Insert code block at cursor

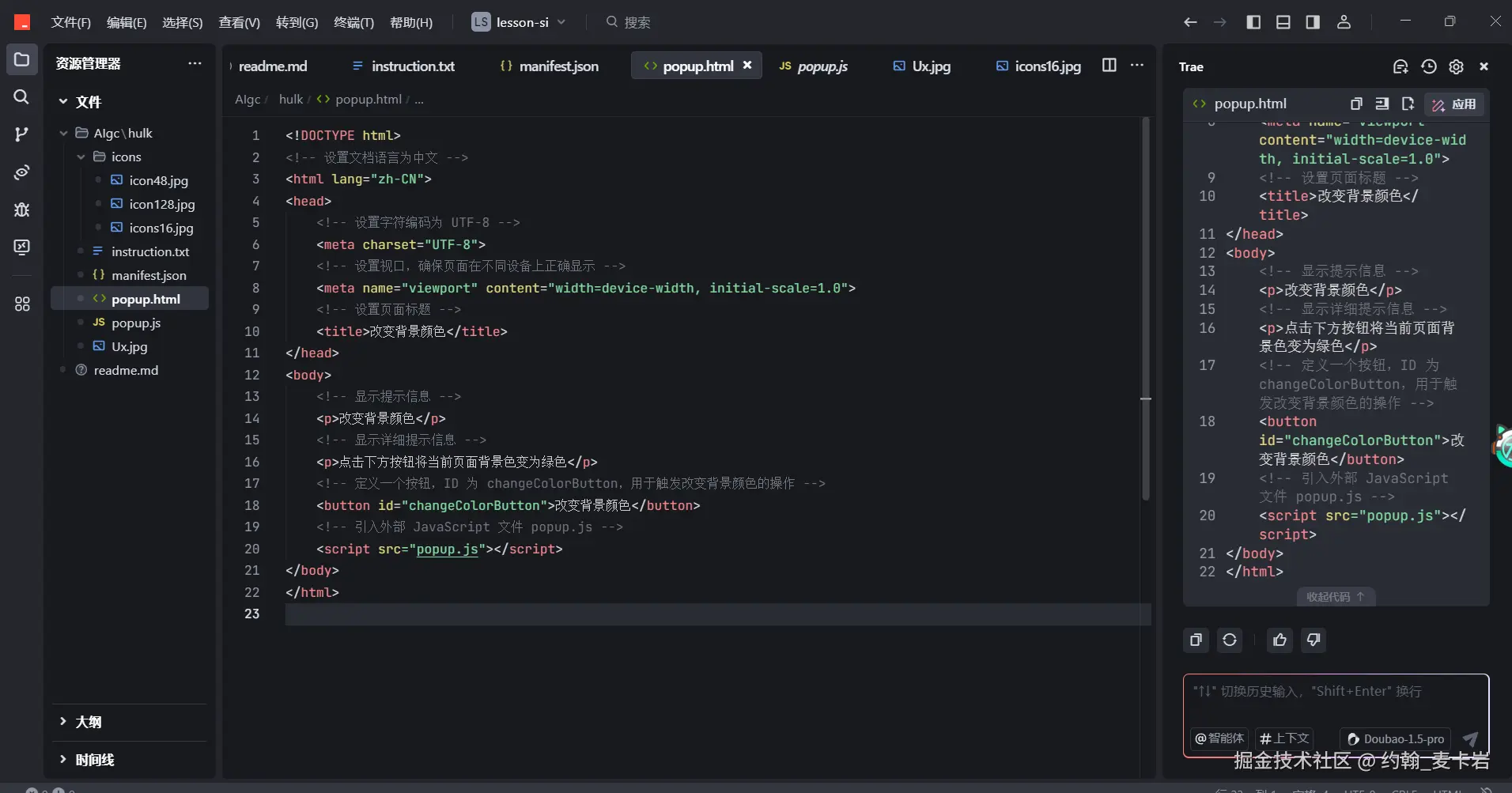pos(1382,104)
